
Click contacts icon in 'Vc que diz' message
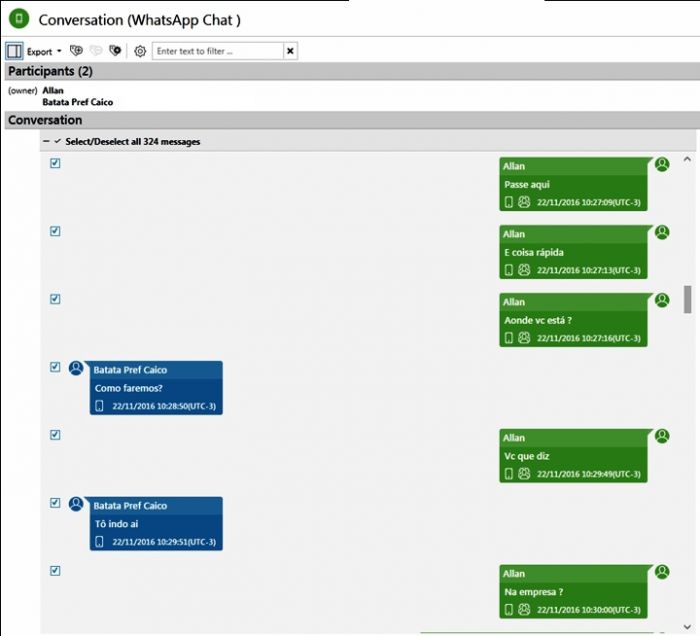pos(524,474)
